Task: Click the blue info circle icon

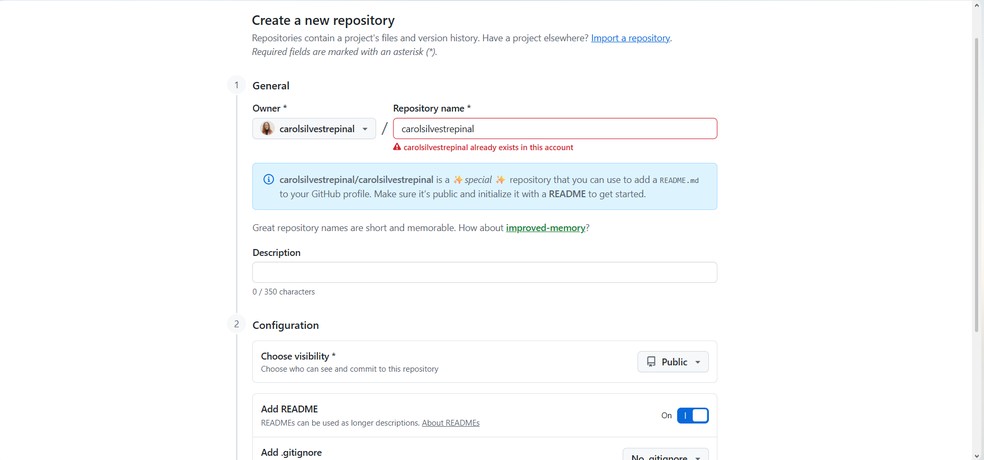Action: pyautogui.click(x=269, y=179)
